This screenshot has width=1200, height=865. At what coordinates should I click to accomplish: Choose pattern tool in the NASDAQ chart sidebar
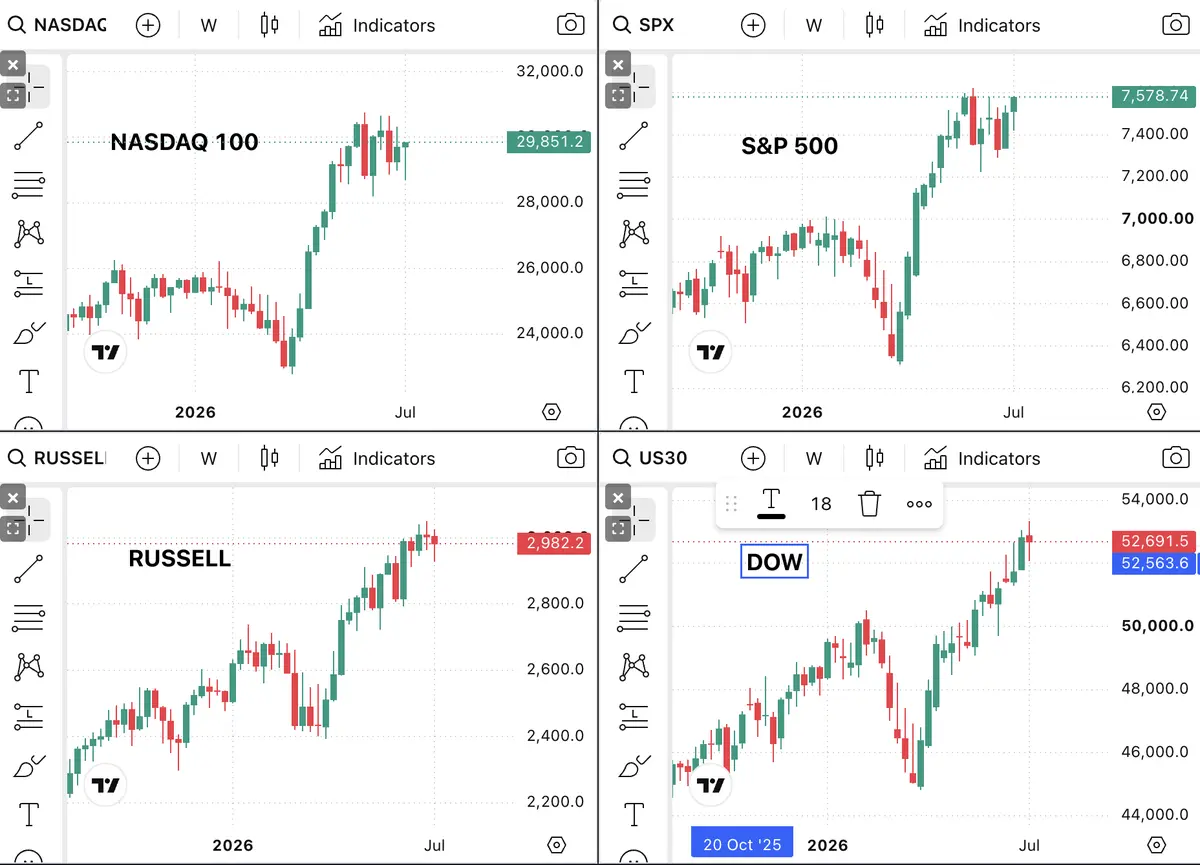(x=28, y=234)
